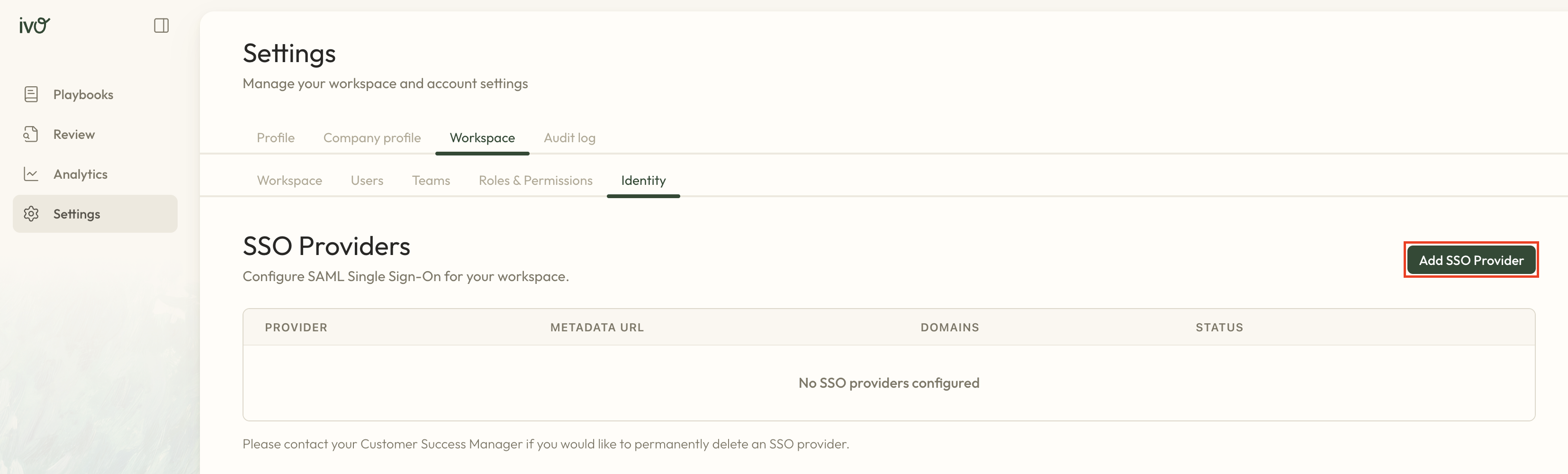Click the Provider column header

click(296, 327)
